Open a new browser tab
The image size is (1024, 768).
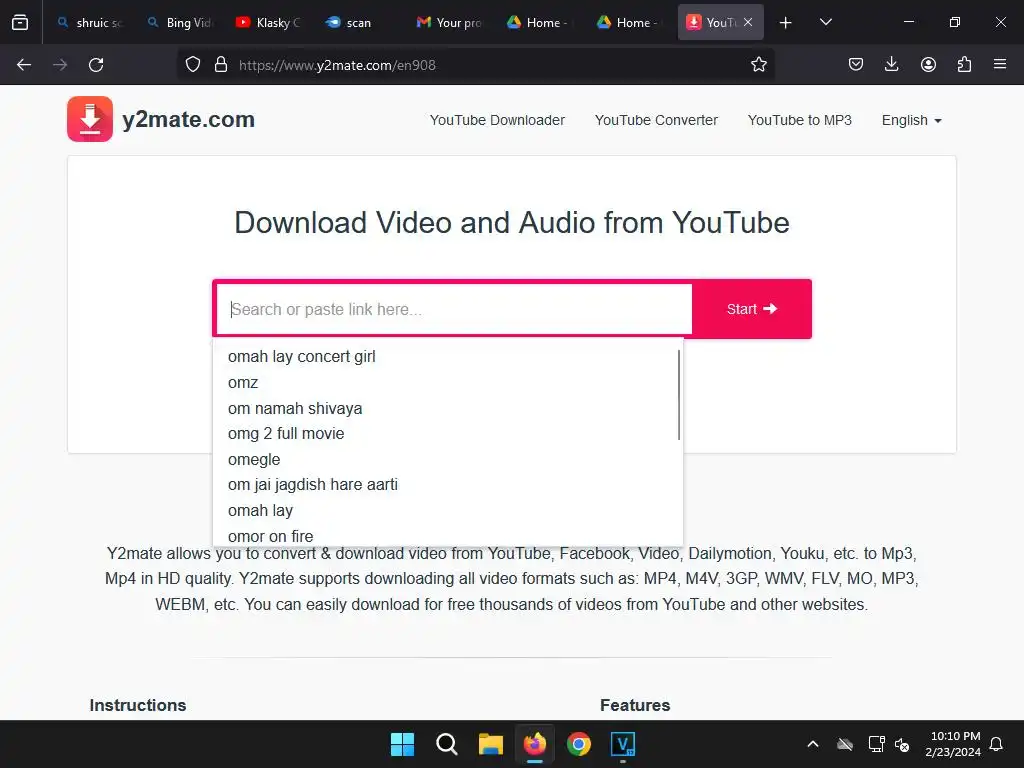coord(786,22)
